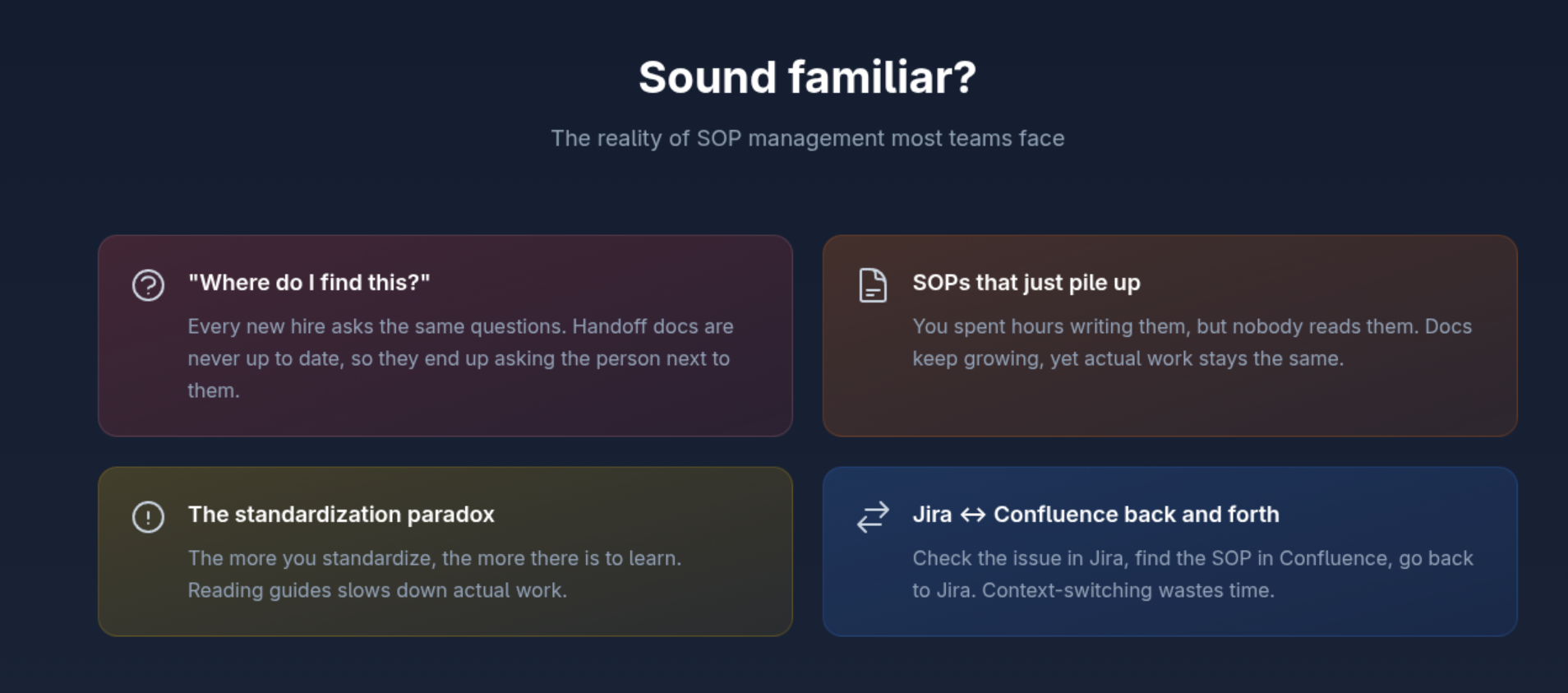Click "Context-switching wastes time" sentence
Viewport: 1568px width, 693px height.
coord(1128,590)
